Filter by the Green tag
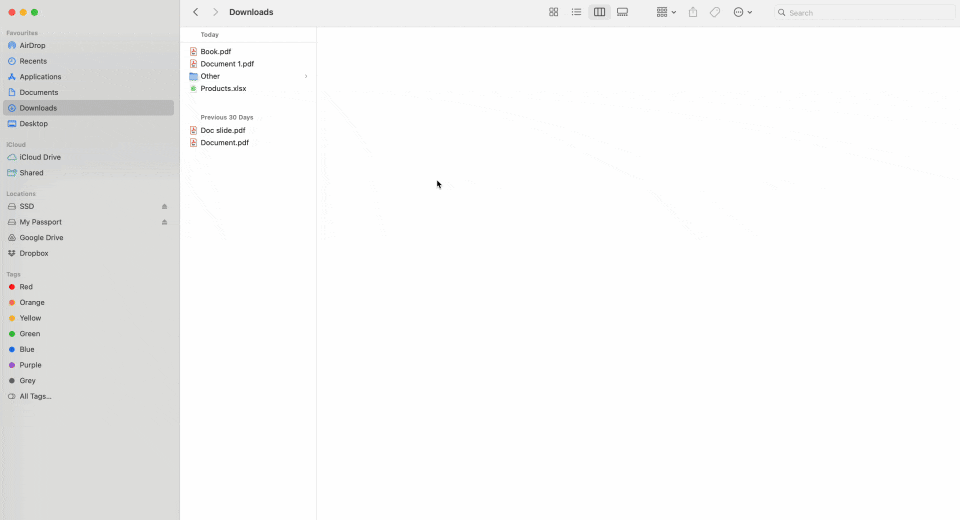This screenshot has height=520, width=960. point(88,334)
